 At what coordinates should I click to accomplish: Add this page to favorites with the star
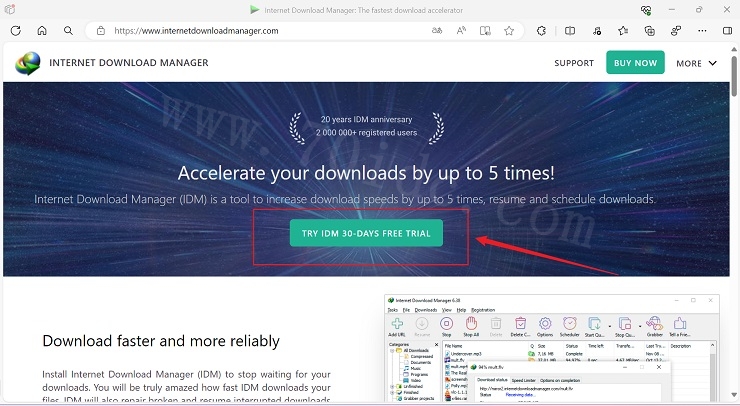(x=509, y=31)
